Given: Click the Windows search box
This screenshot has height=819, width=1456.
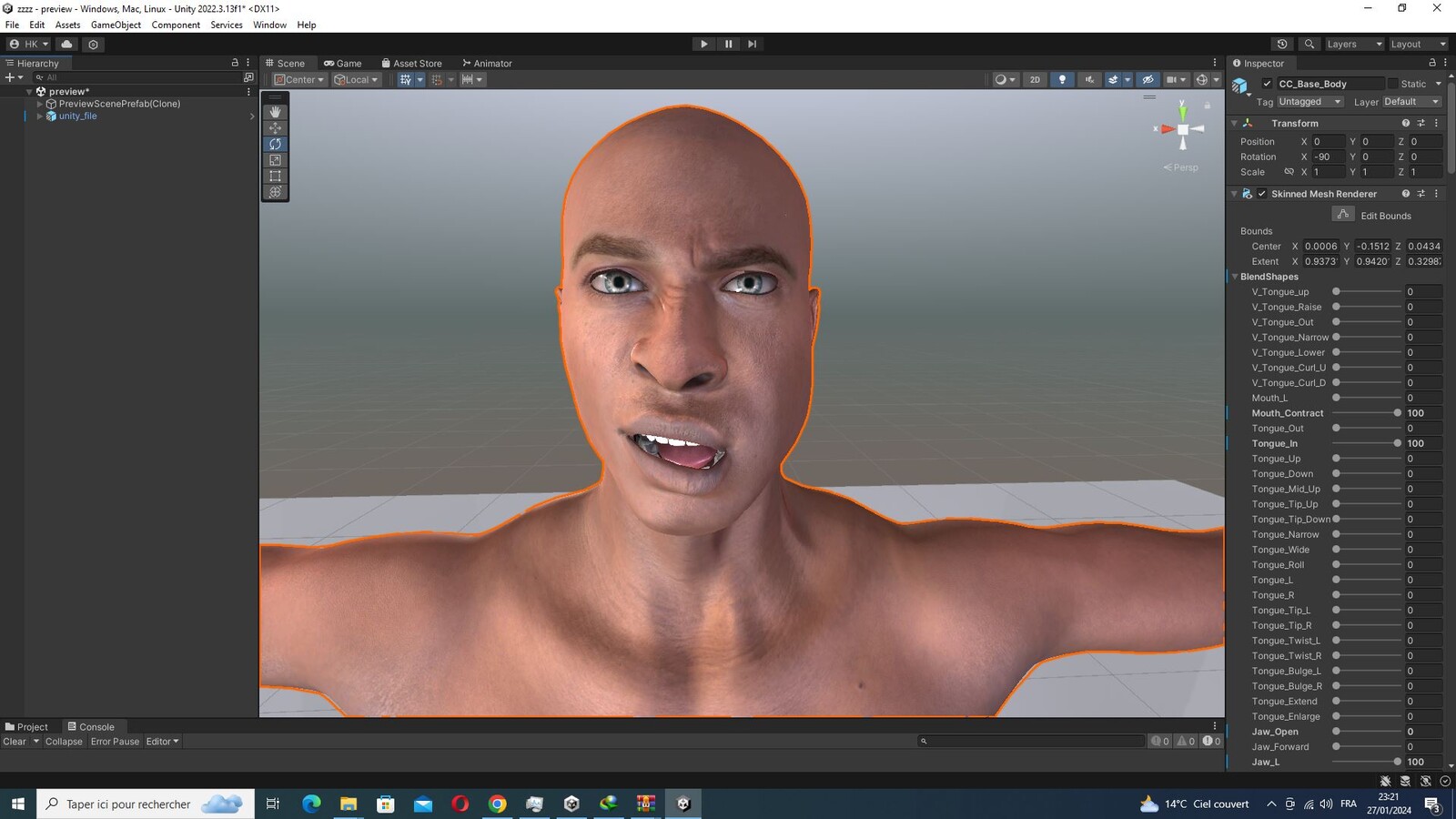Looking at the screenshot, I should 146,804.
